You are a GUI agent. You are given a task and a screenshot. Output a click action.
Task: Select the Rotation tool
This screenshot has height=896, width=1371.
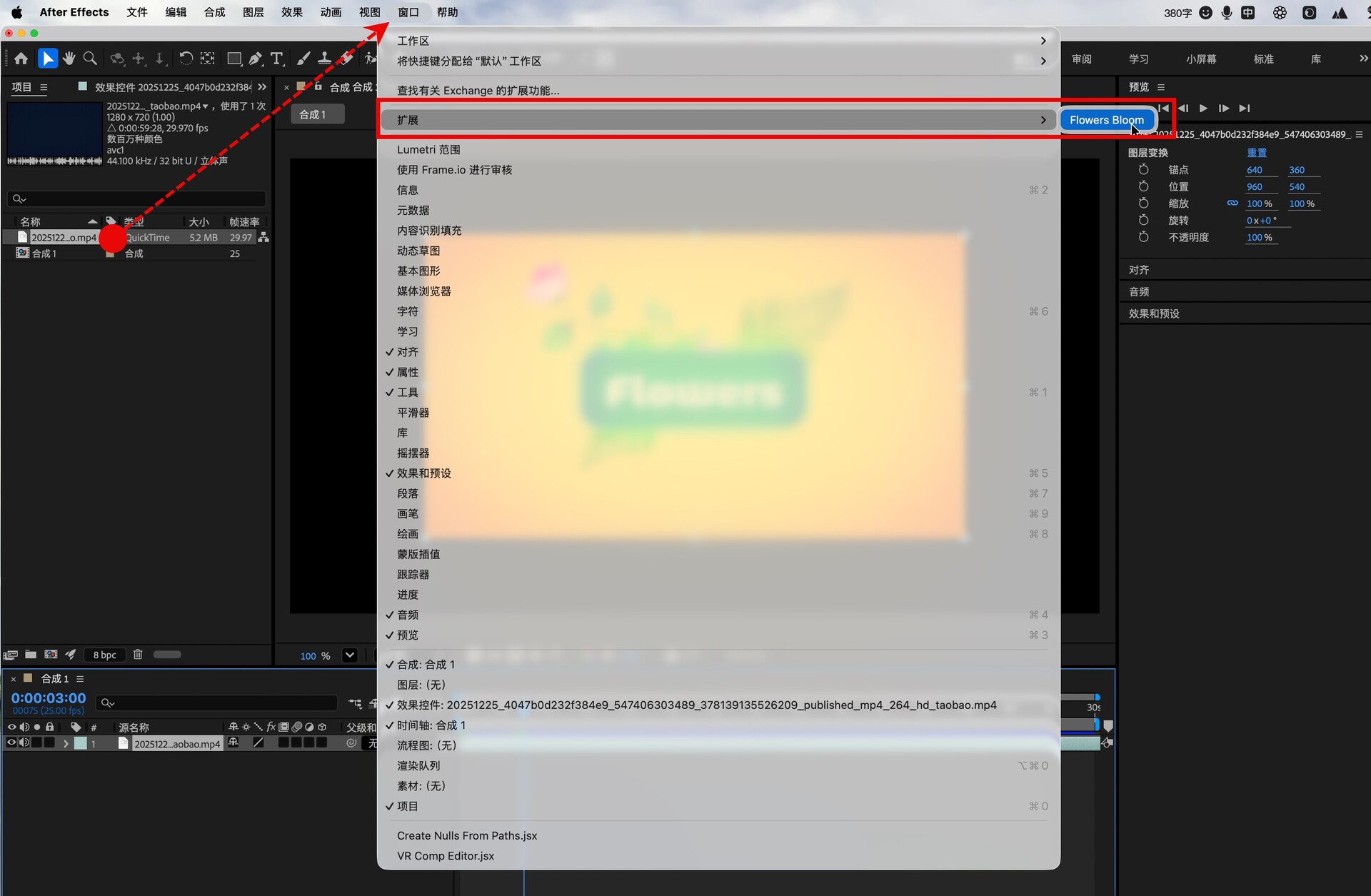186,59
